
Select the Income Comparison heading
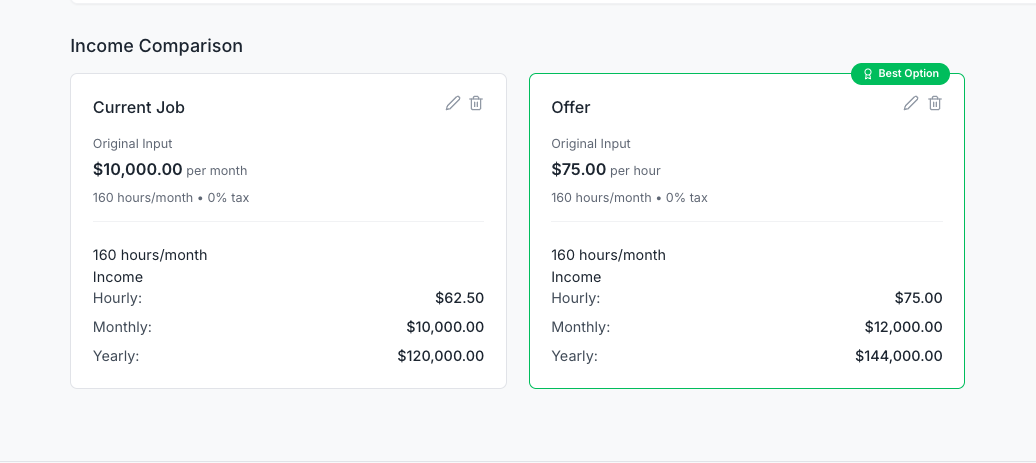[156, 46]
